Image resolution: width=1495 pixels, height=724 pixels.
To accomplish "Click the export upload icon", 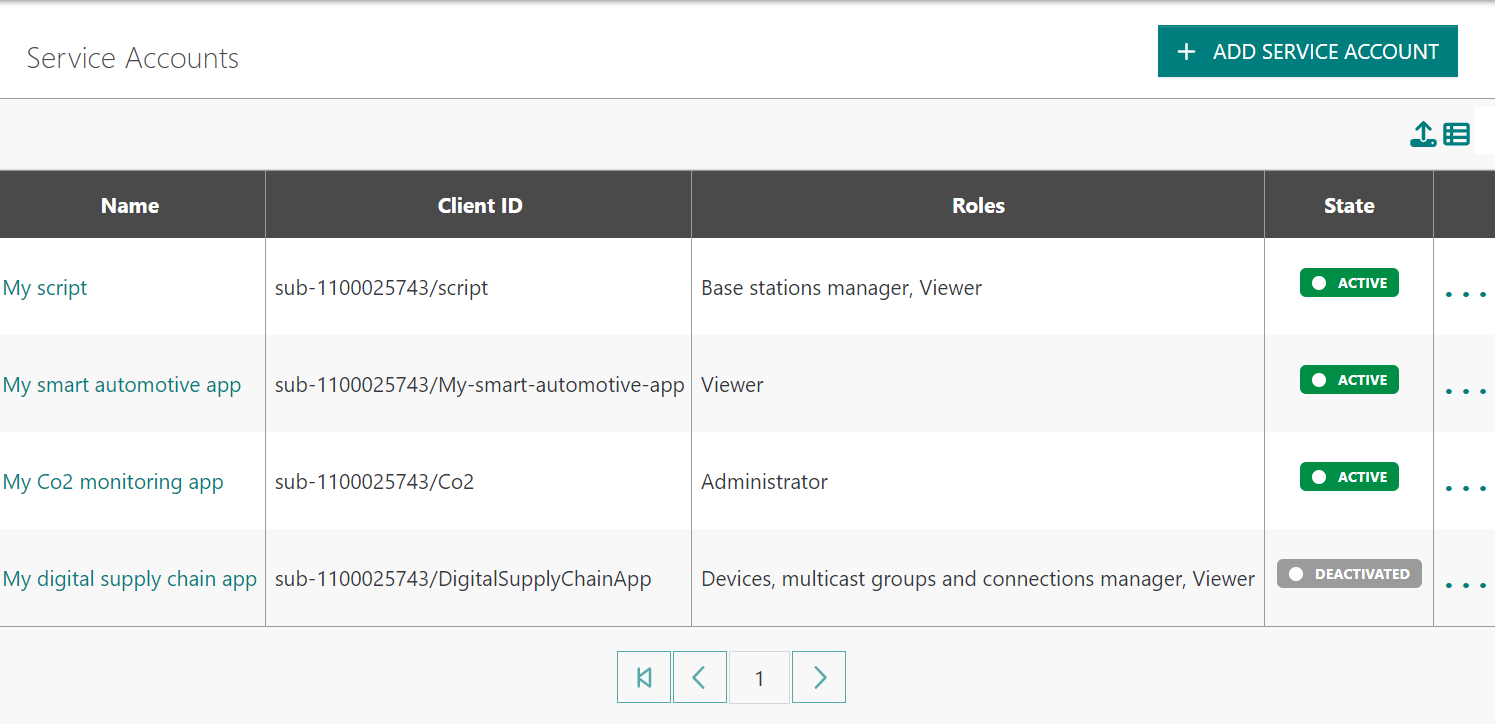I will (1422, 134).
